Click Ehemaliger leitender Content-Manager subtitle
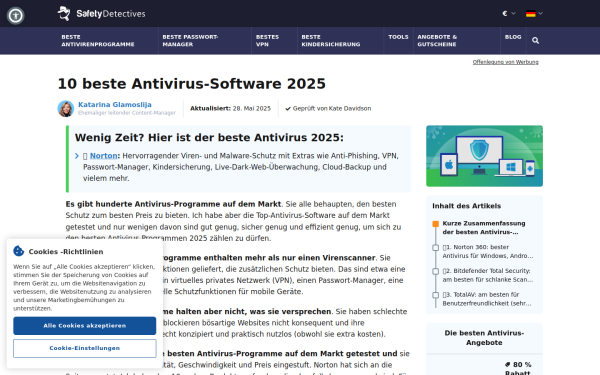This screenshot has height=375, width=600. click(x=127, y=113)
